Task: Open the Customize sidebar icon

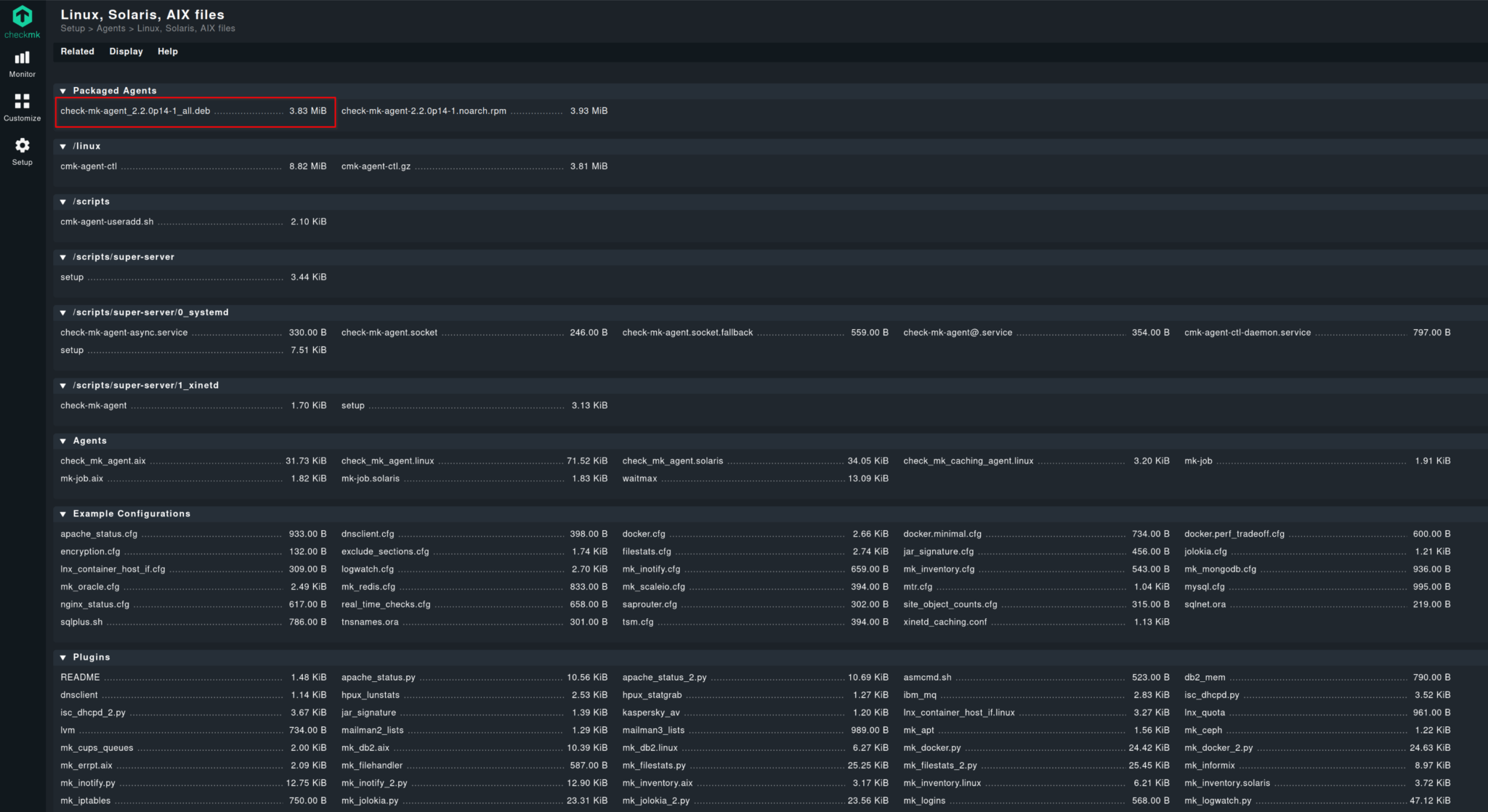Action: point(23,102)
